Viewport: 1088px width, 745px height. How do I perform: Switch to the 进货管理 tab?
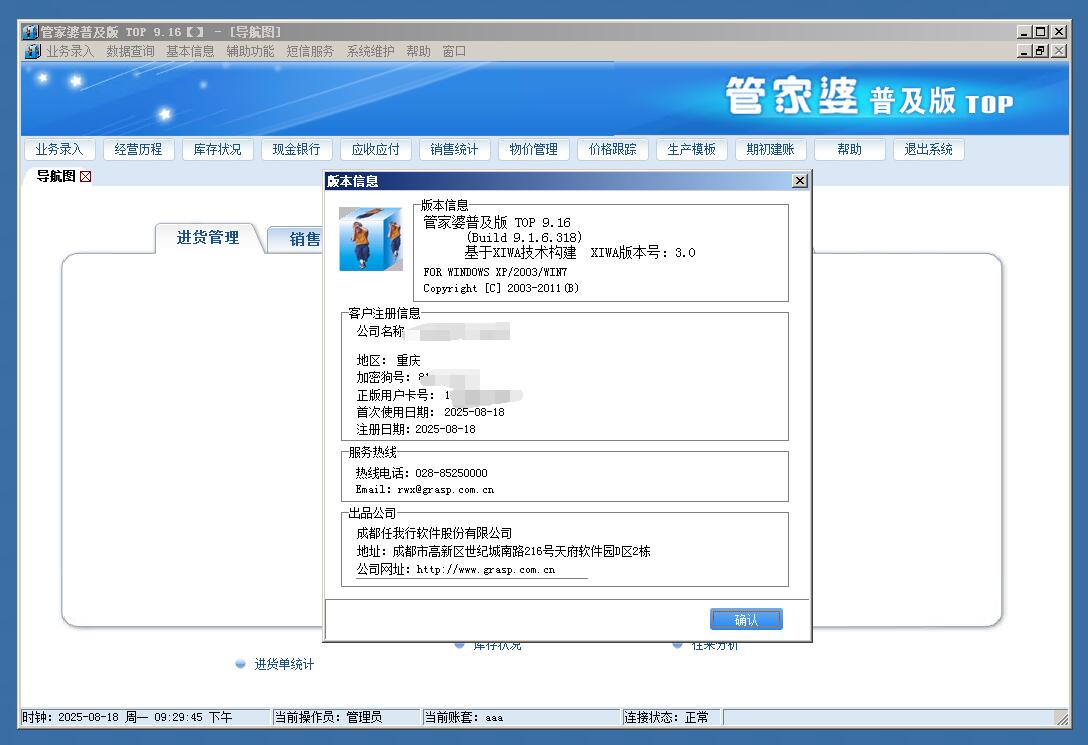(207, 238)
